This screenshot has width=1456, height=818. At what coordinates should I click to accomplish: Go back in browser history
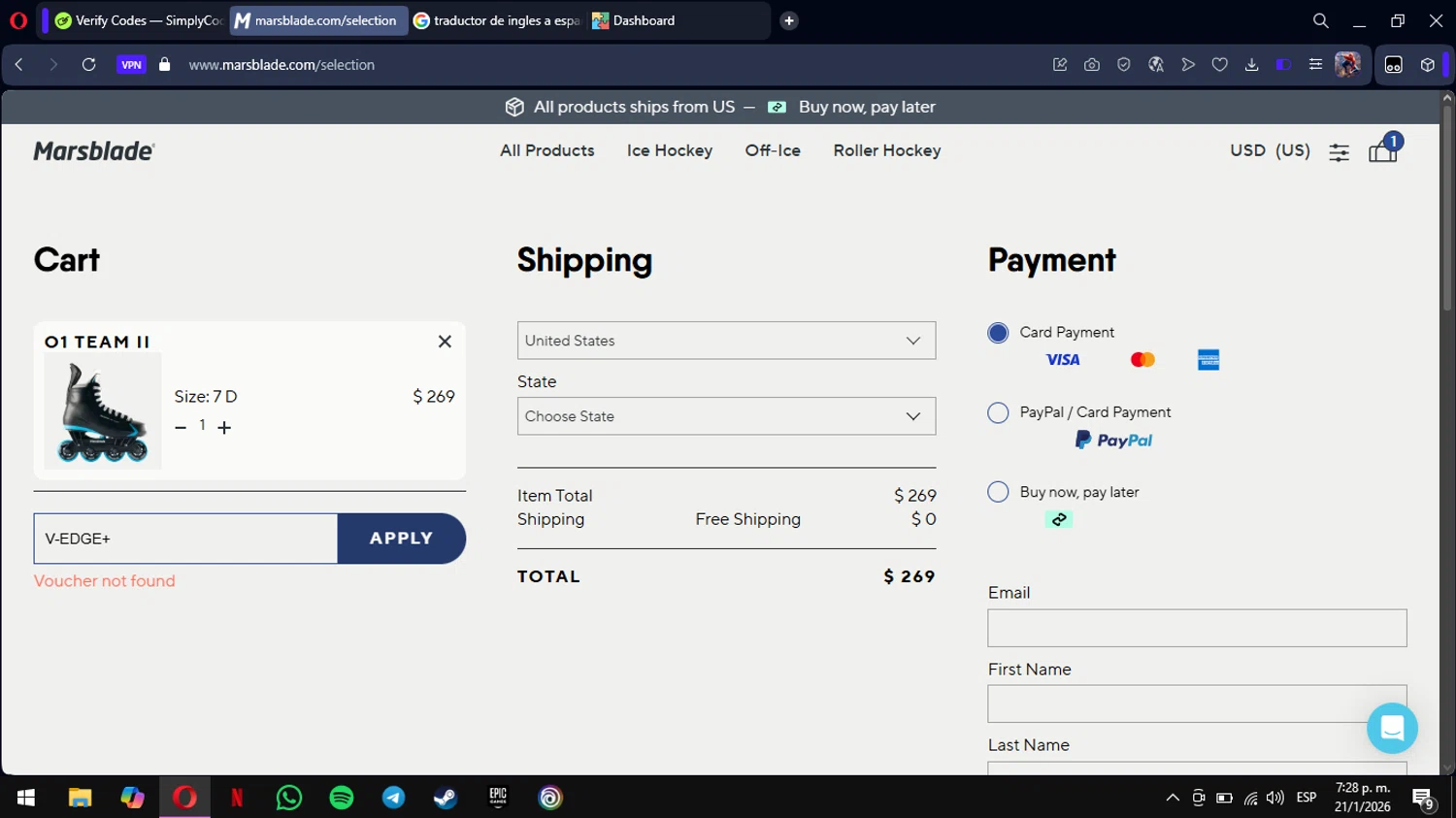(x=19, y=64)
